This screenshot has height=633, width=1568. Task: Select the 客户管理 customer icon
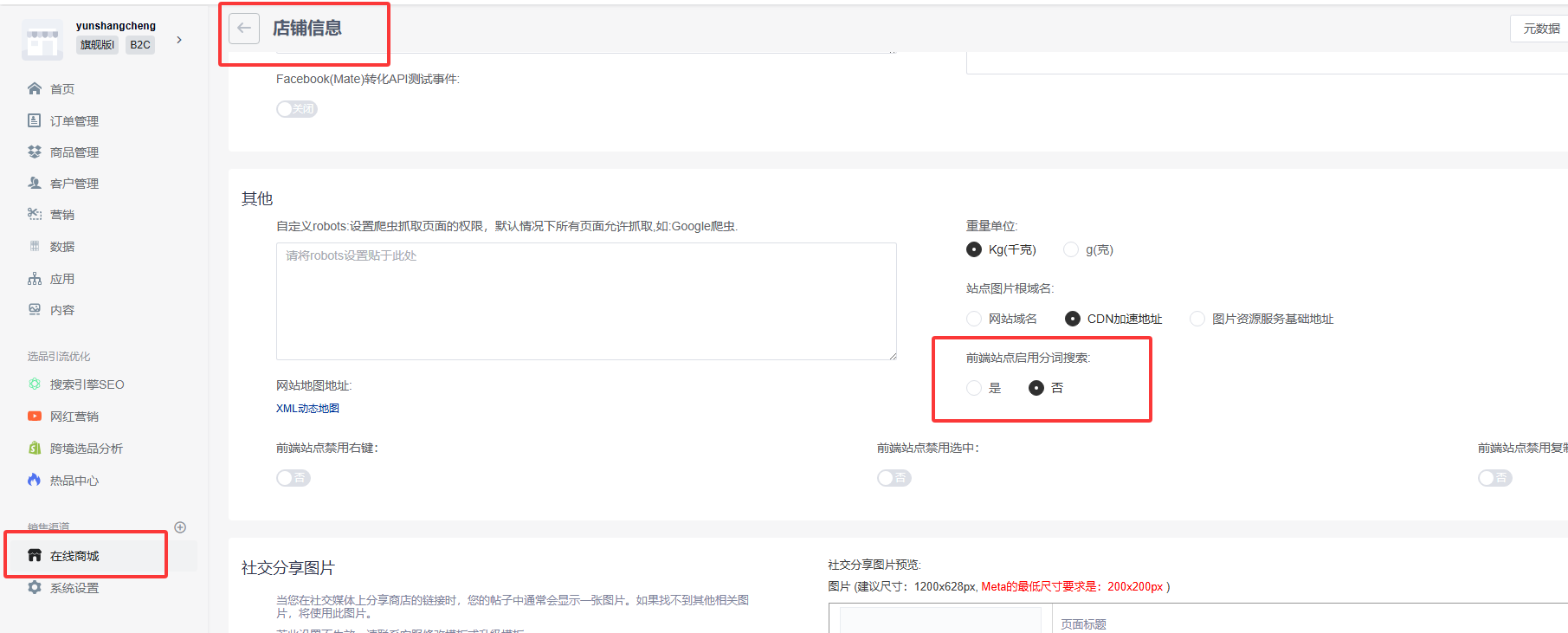click(35, 183)
